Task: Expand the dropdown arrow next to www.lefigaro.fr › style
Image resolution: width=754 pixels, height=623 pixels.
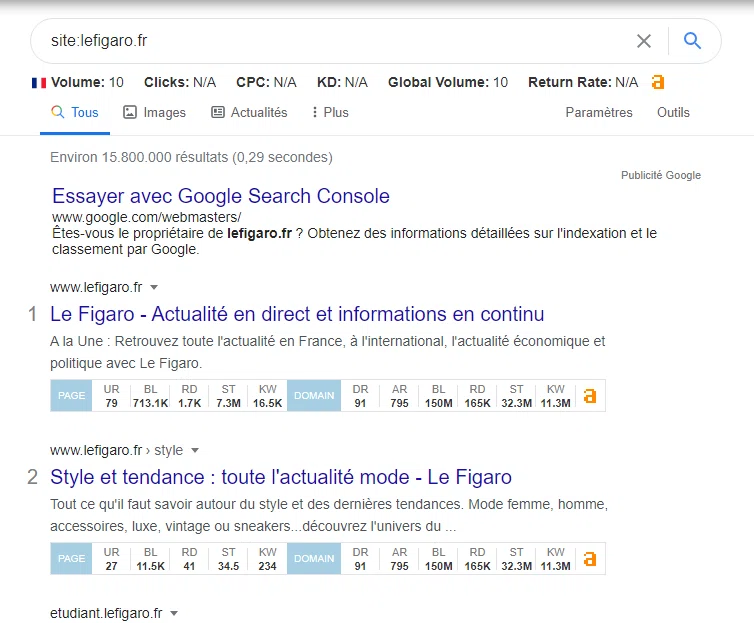Action: (x=195, y=450)
